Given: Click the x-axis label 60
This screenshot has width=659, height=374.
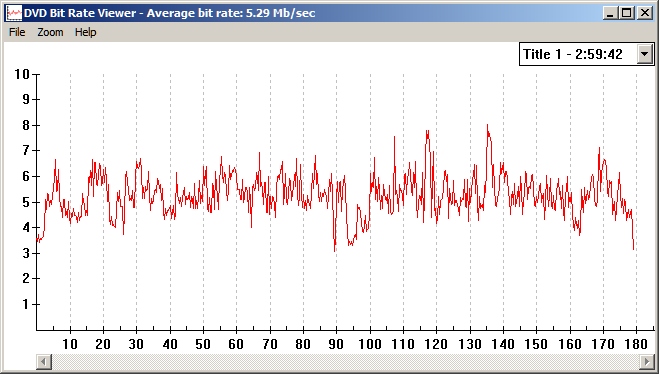Looking at the screenshot, I should click(236, 345).
